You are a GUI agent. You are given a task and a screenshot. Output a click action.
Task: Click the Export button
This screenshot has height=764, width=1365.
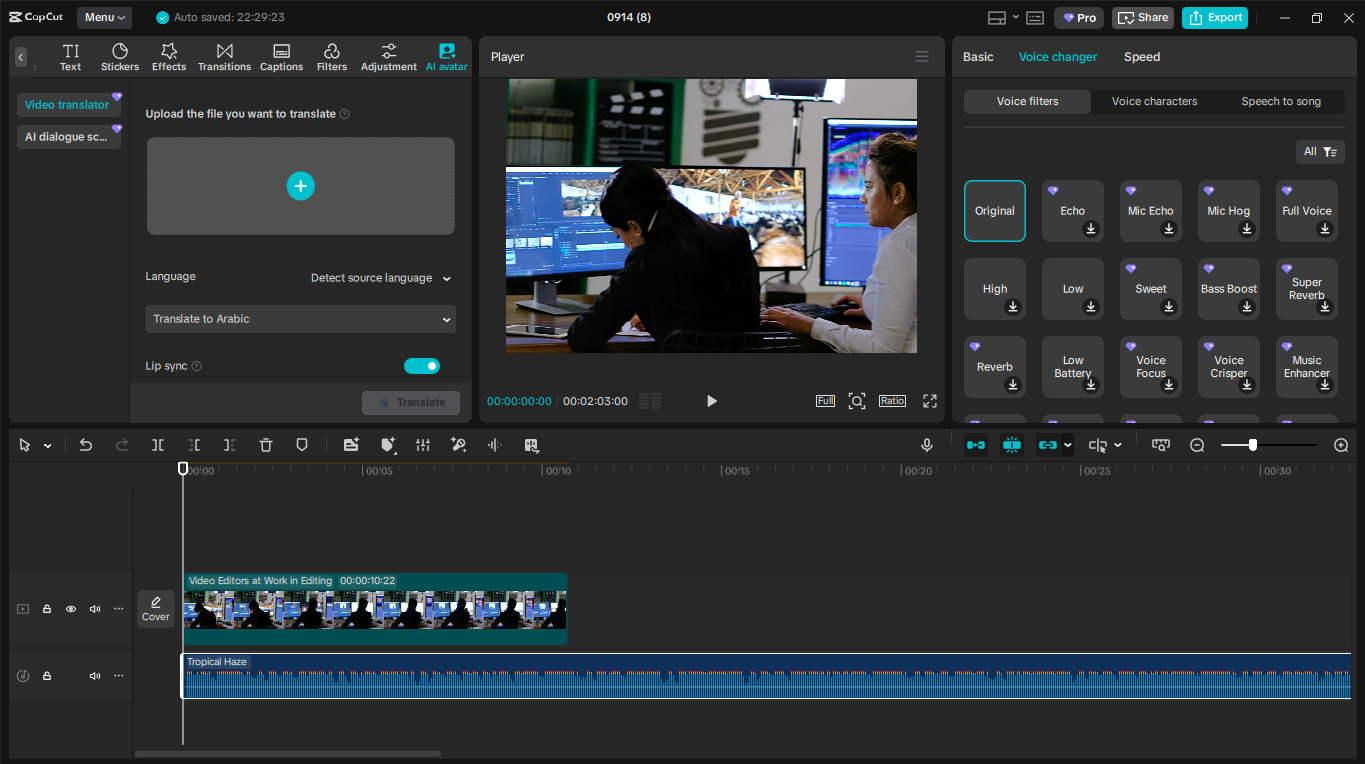pyautogui.click(x=1214, y=17)
